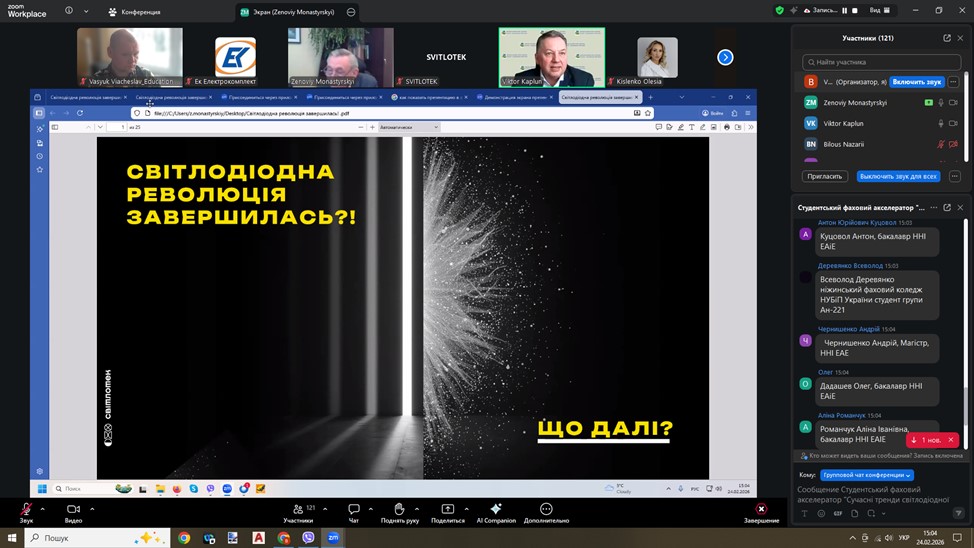Pop out the Участники panel
The width and height of the screenshot is (974, 548).
(x=947, y=38)
